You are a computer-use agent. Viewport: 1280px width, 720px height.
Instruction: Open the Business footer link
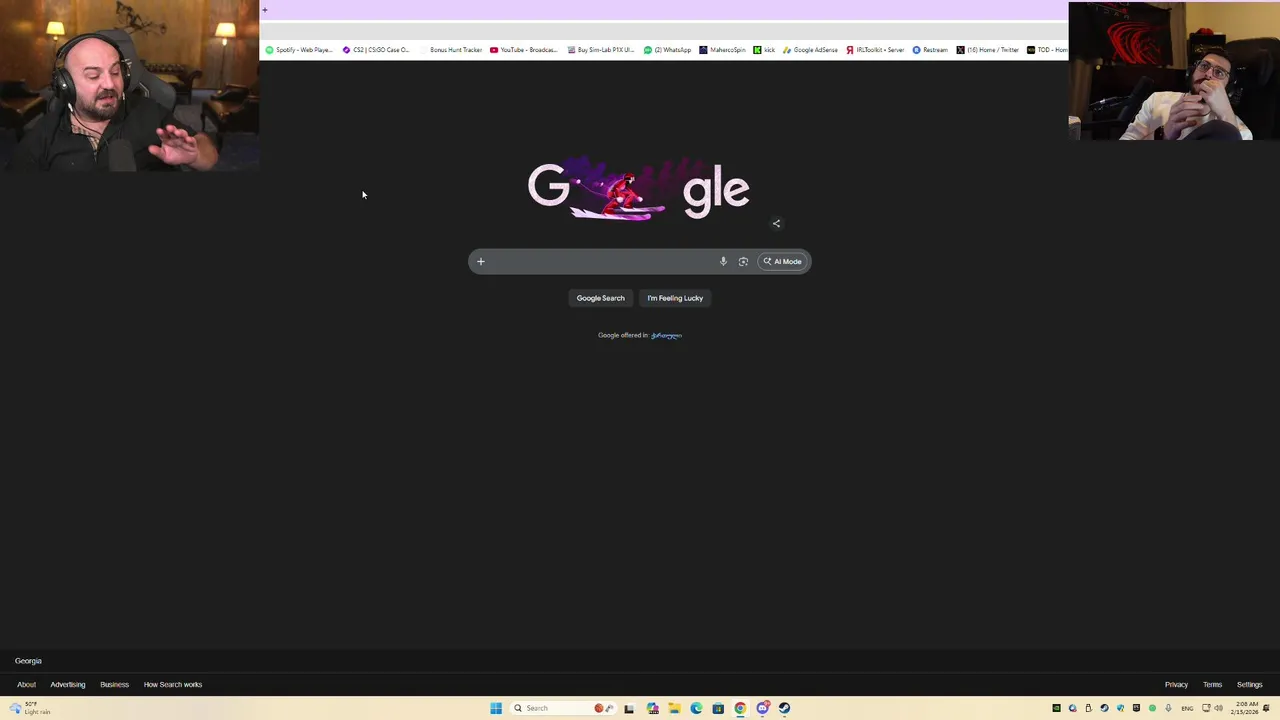[114, 685]
